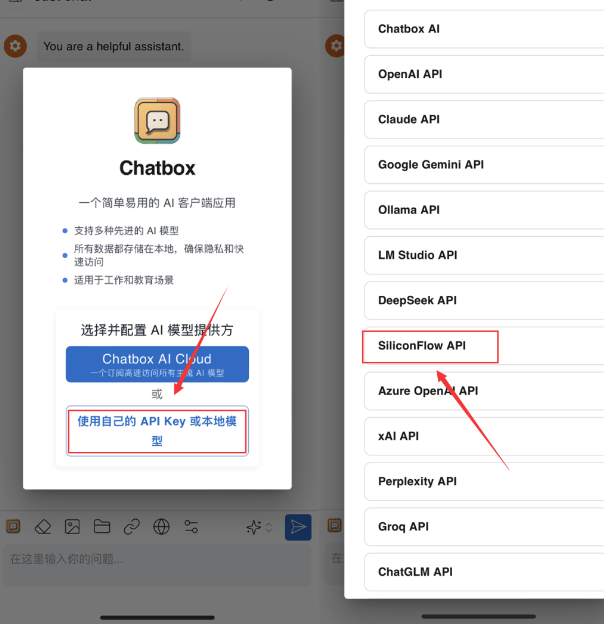Click the '一个简单易用的 AI 客户端应用' subtitle
The width and height of the screenshot is (604, 624).
(157, 203)
